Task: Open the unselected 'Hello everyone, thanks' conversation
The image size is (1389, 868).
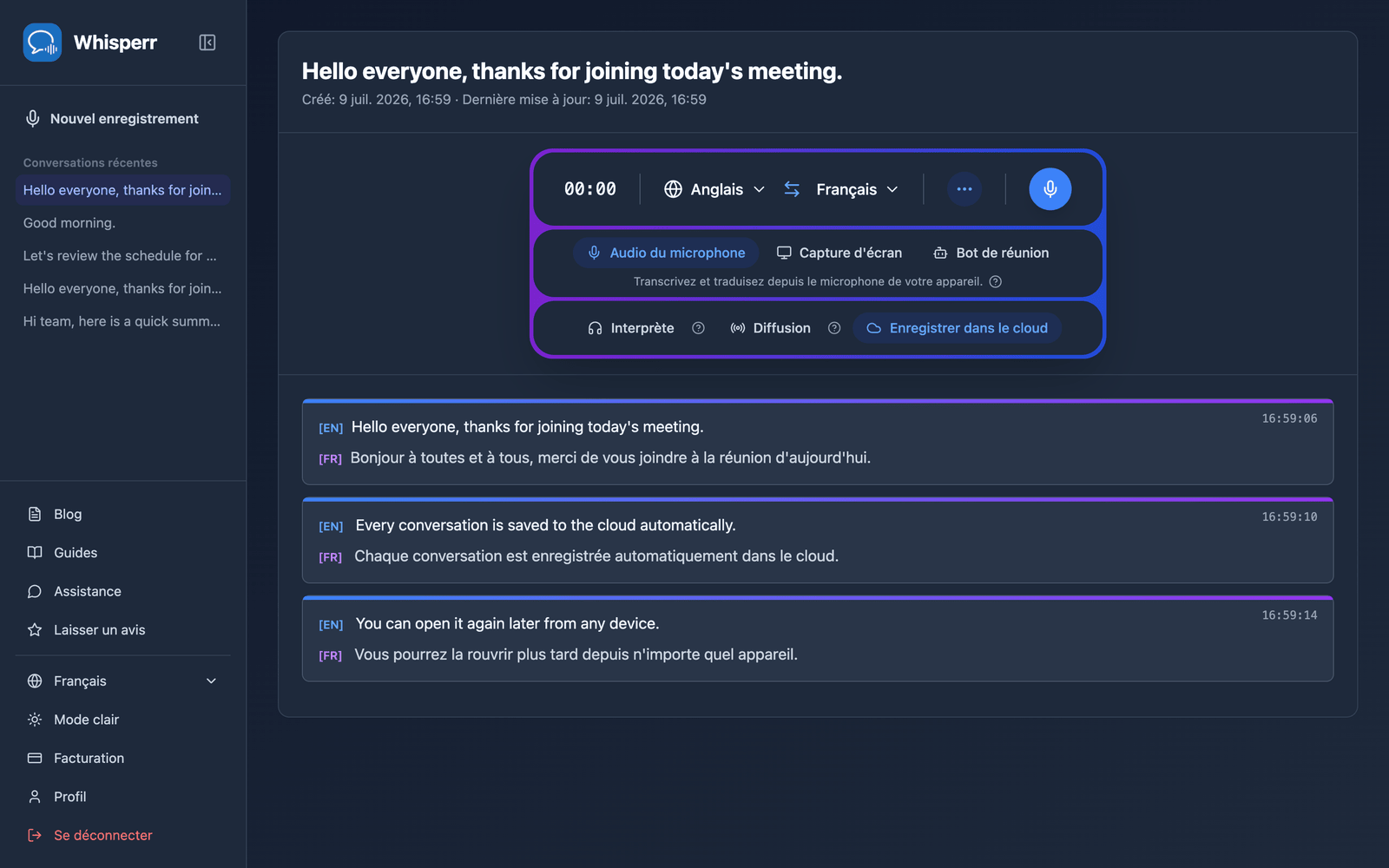Action: tap(123, 288)
